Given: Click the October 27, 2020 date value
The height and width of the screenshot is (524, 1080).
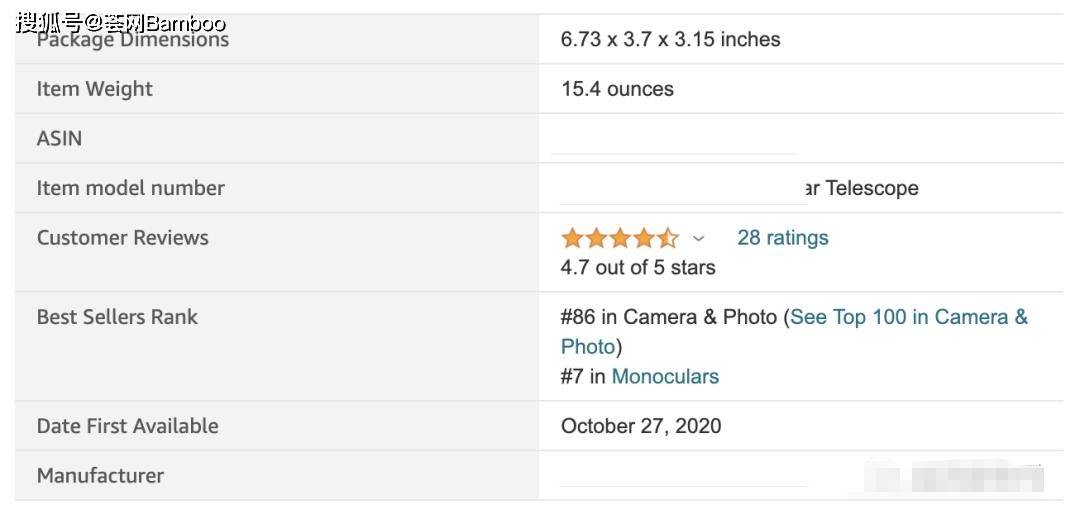Looking at the screenshot, I should point(641,426).
